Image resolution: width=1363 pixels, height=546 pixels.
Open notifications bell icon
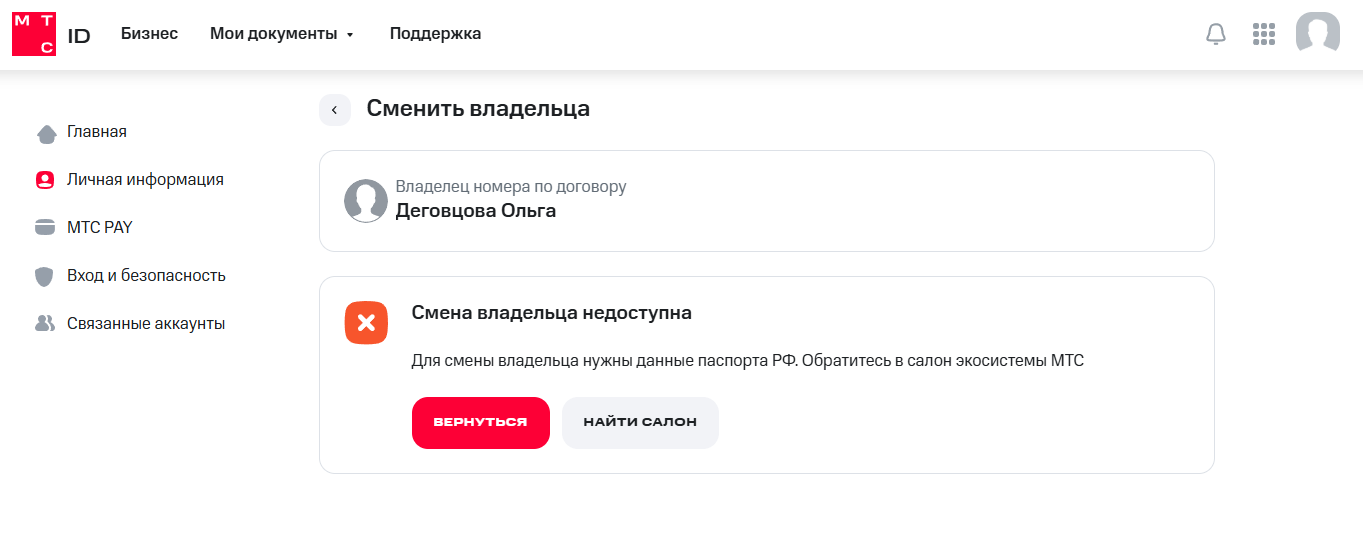(x=1216, y=34)
